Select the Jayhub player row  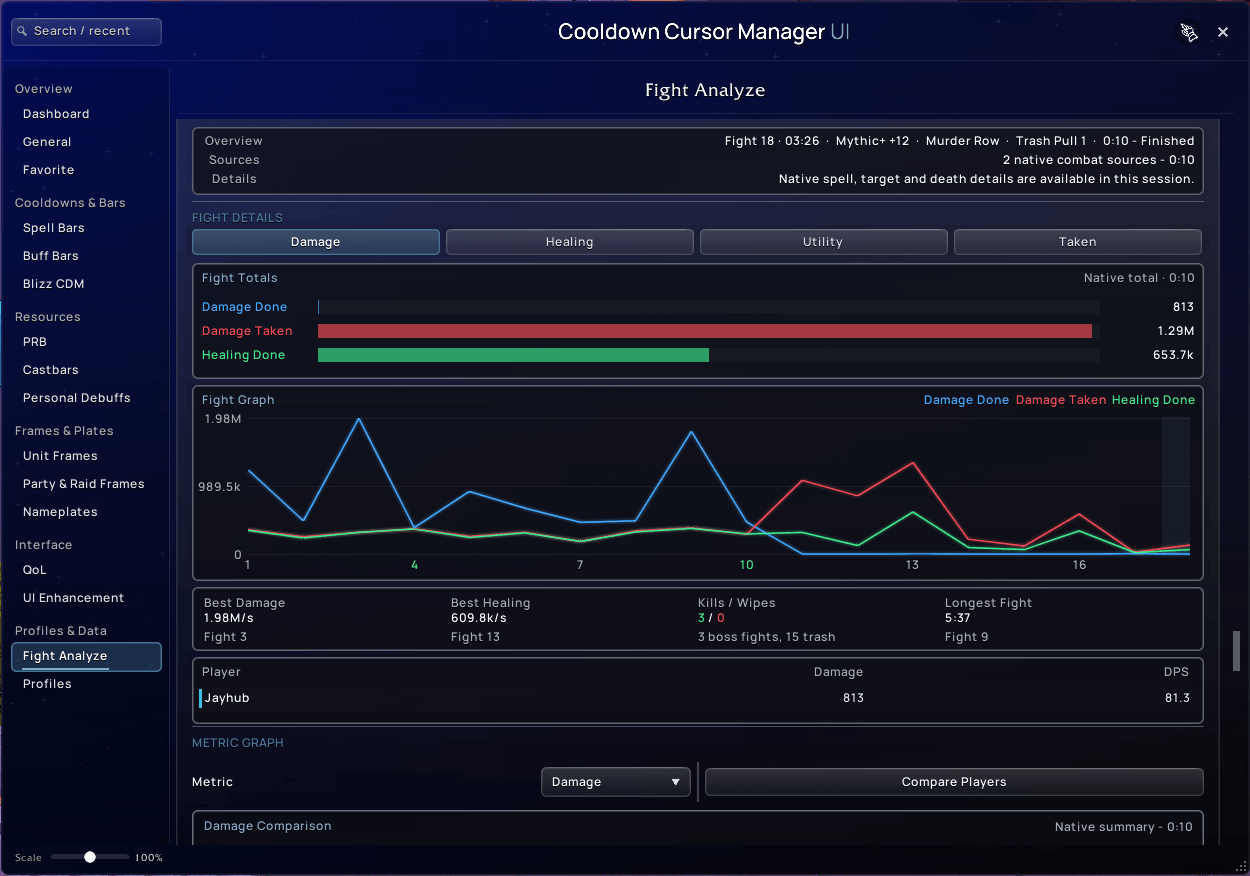click(x=697, y=698)
